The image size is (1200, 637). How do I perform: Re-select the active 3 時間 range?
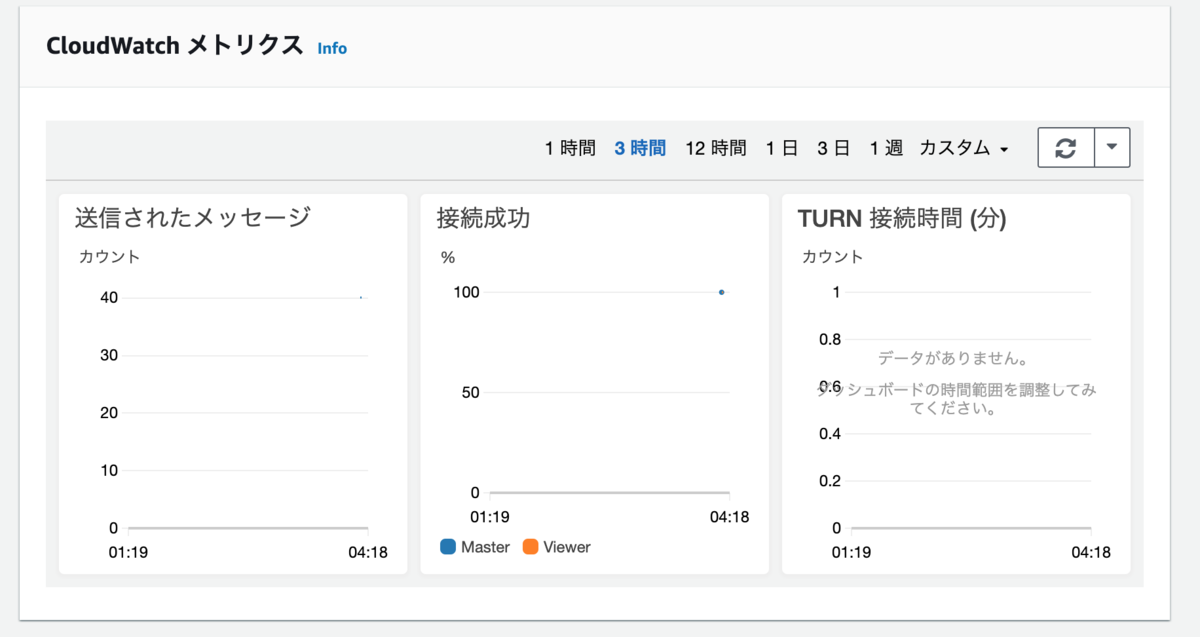[639, 146]
